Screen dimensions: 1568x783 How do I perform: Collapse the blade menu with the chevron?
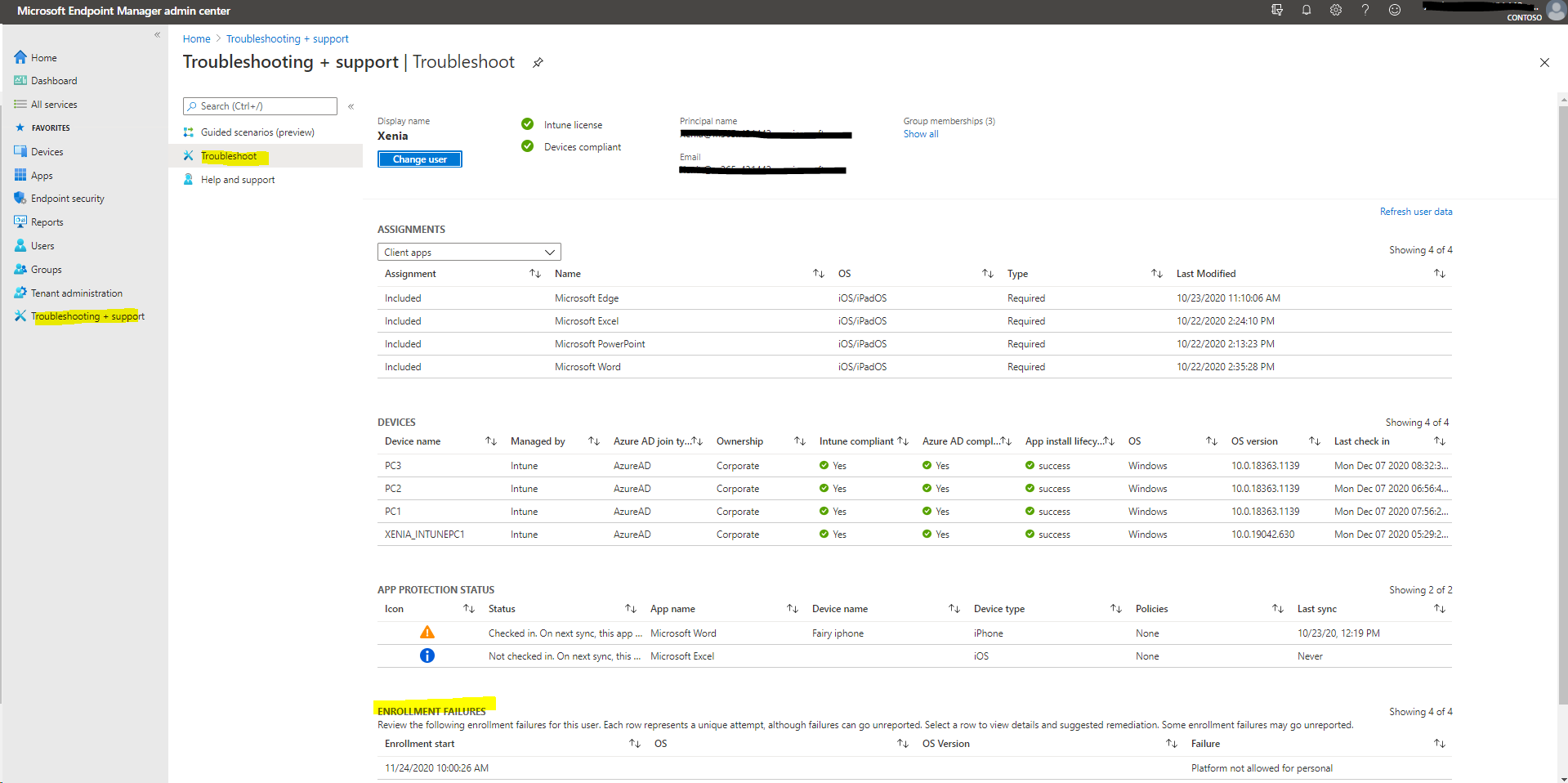[351, 106]
